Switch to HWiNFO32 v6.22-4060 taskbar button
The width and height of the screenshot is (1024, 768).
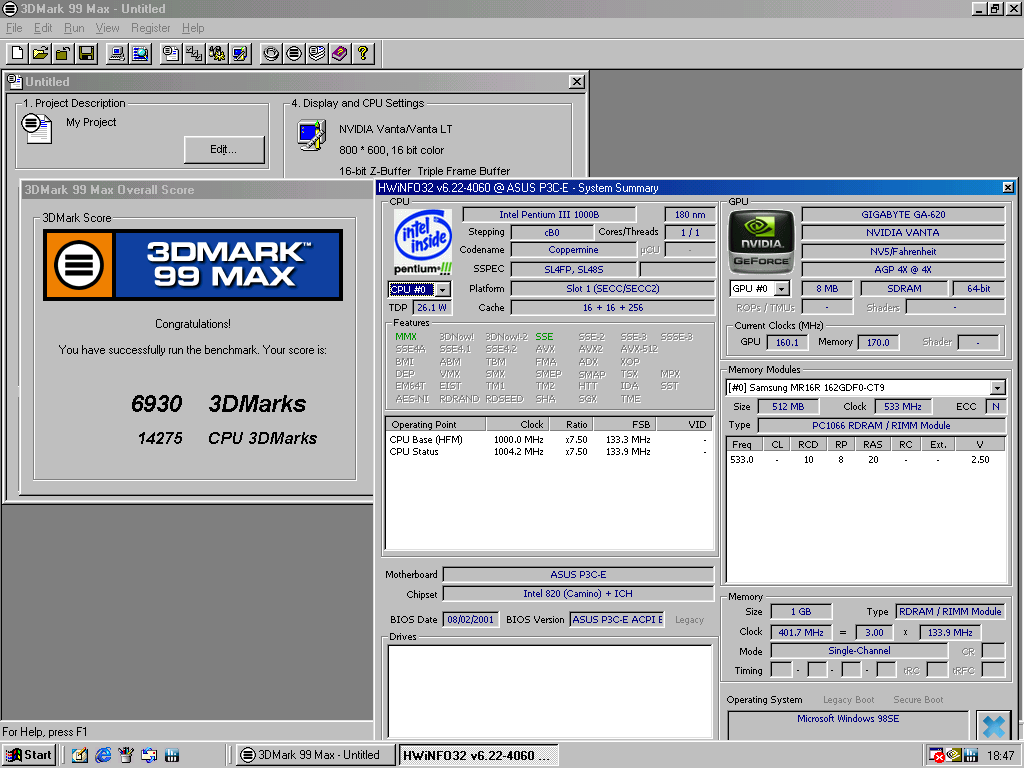pyautogui.click(x=478, y=755)
